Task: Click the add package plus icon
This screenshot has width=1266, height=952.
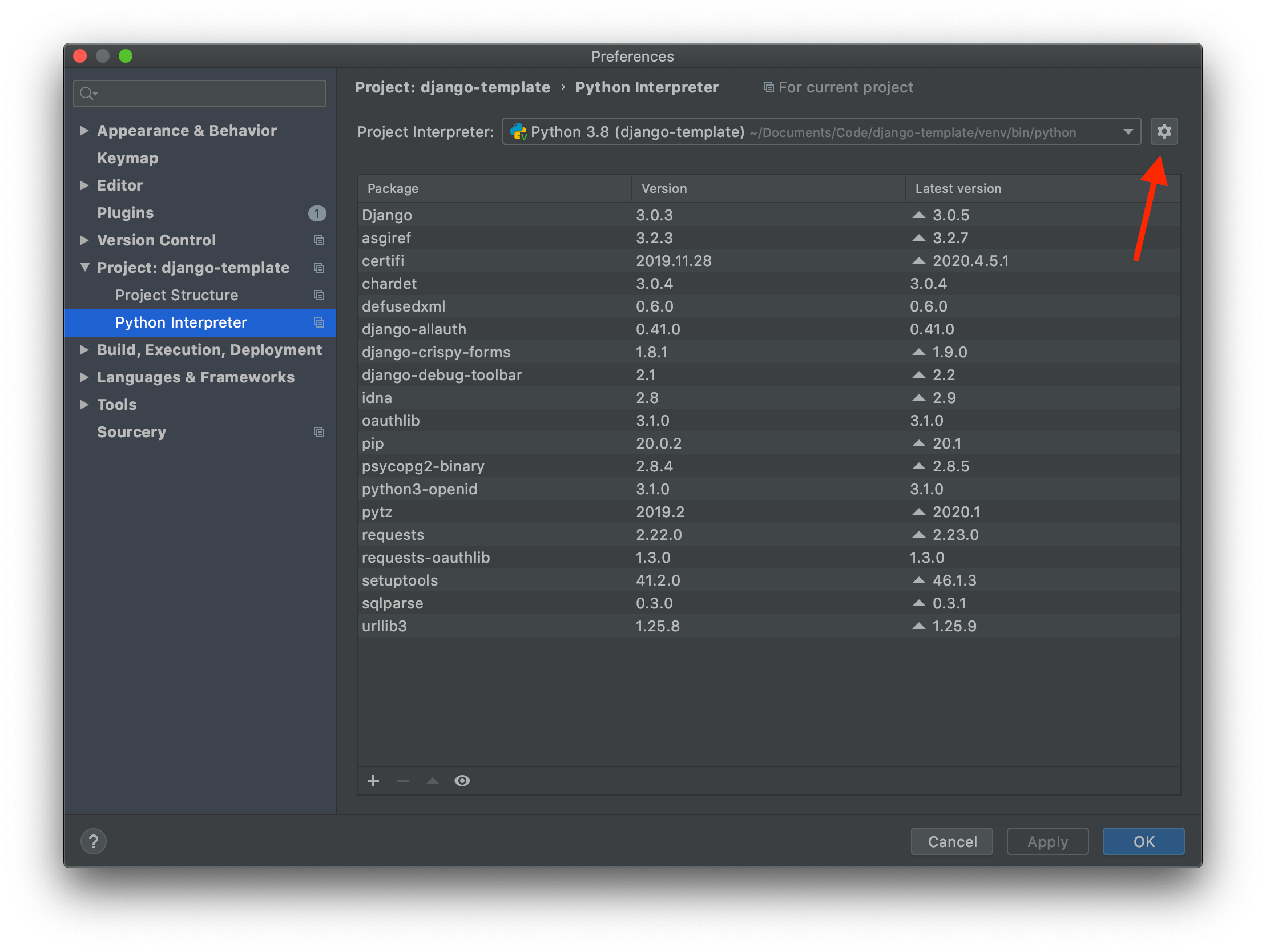Action: pyautogui.click(x=373, y=780)
